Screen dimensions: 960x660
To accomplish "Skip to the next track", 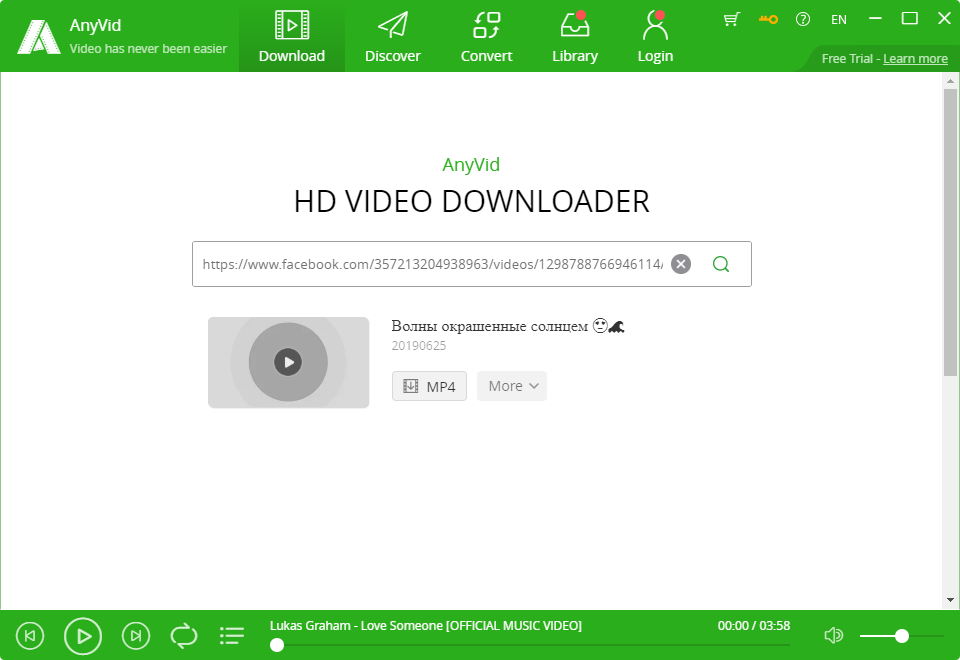I will click(136, 636).
